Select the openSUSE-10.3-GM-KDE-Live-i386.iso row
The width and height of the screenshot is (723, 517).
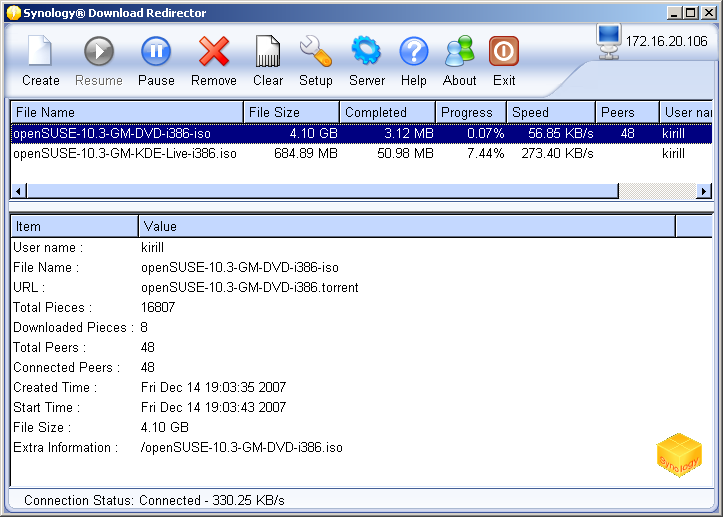pyautogui.click(x=362, y=154)
